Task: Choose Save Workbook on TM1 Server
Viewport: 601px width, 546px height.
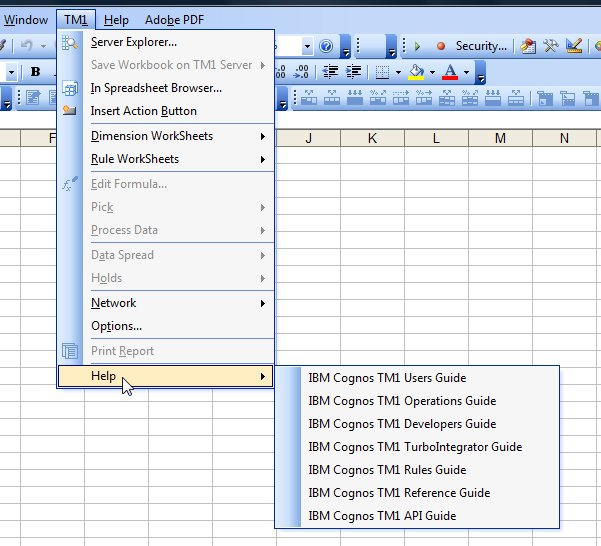Action: coord(166,65)
